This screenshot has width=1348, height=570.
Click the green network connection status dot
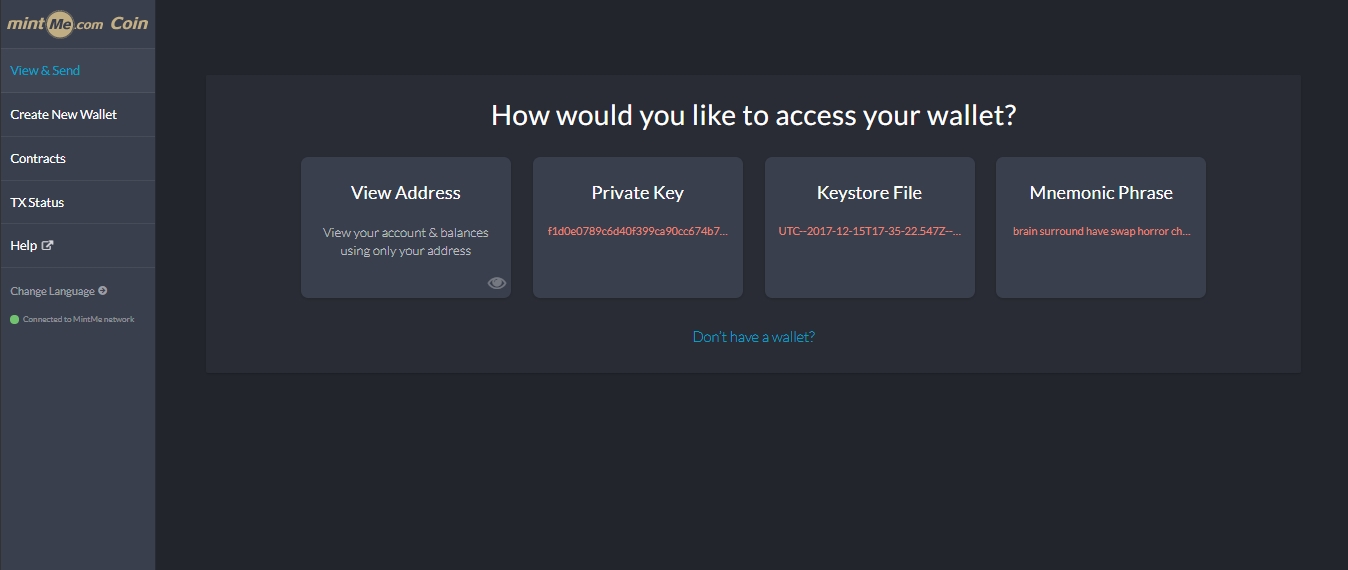(x=14, y=320)
